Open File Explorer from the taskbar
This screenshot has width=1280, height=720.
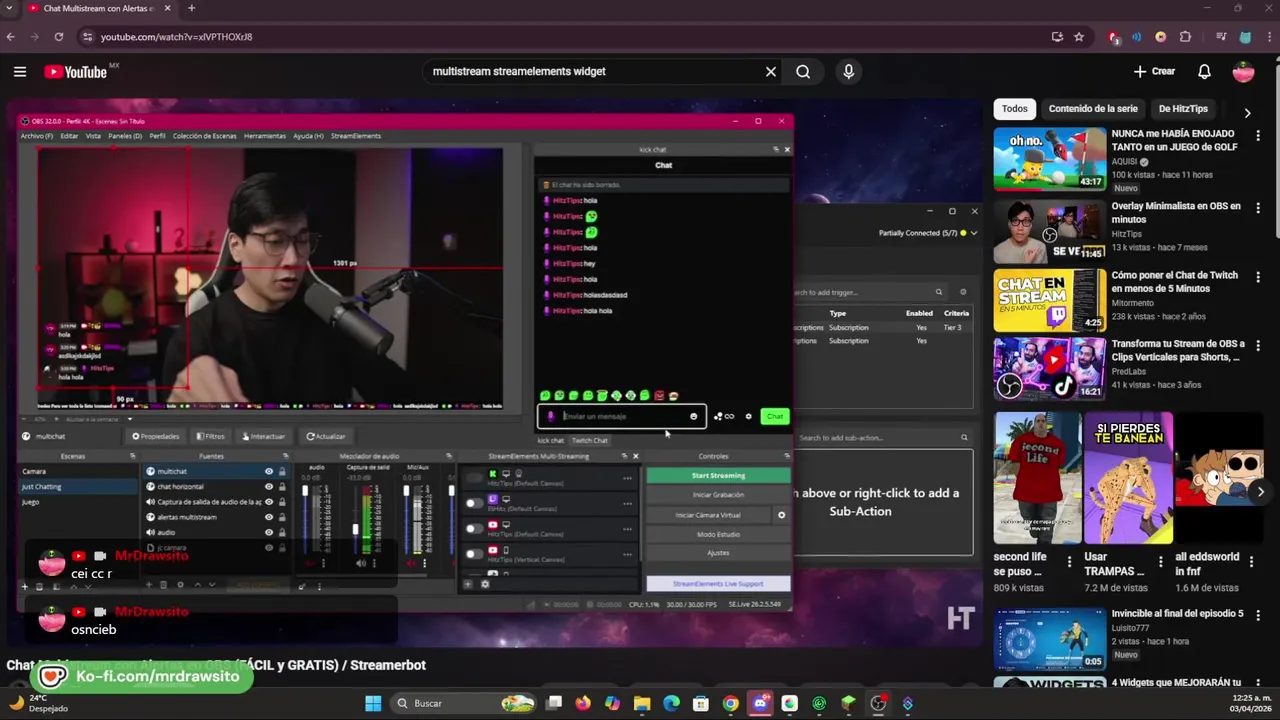(x=642, y=703)
